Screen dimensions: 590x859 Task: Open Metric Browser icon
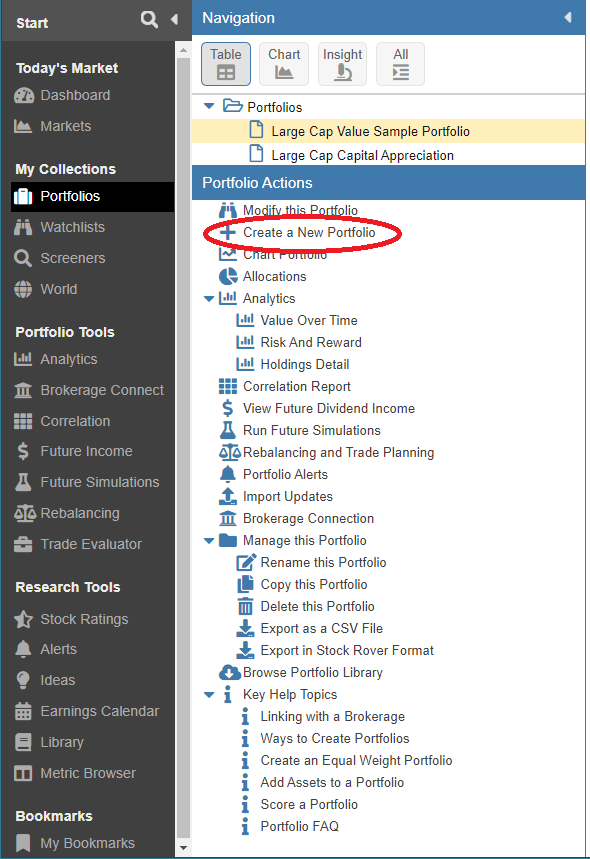(x=23, y=773)
